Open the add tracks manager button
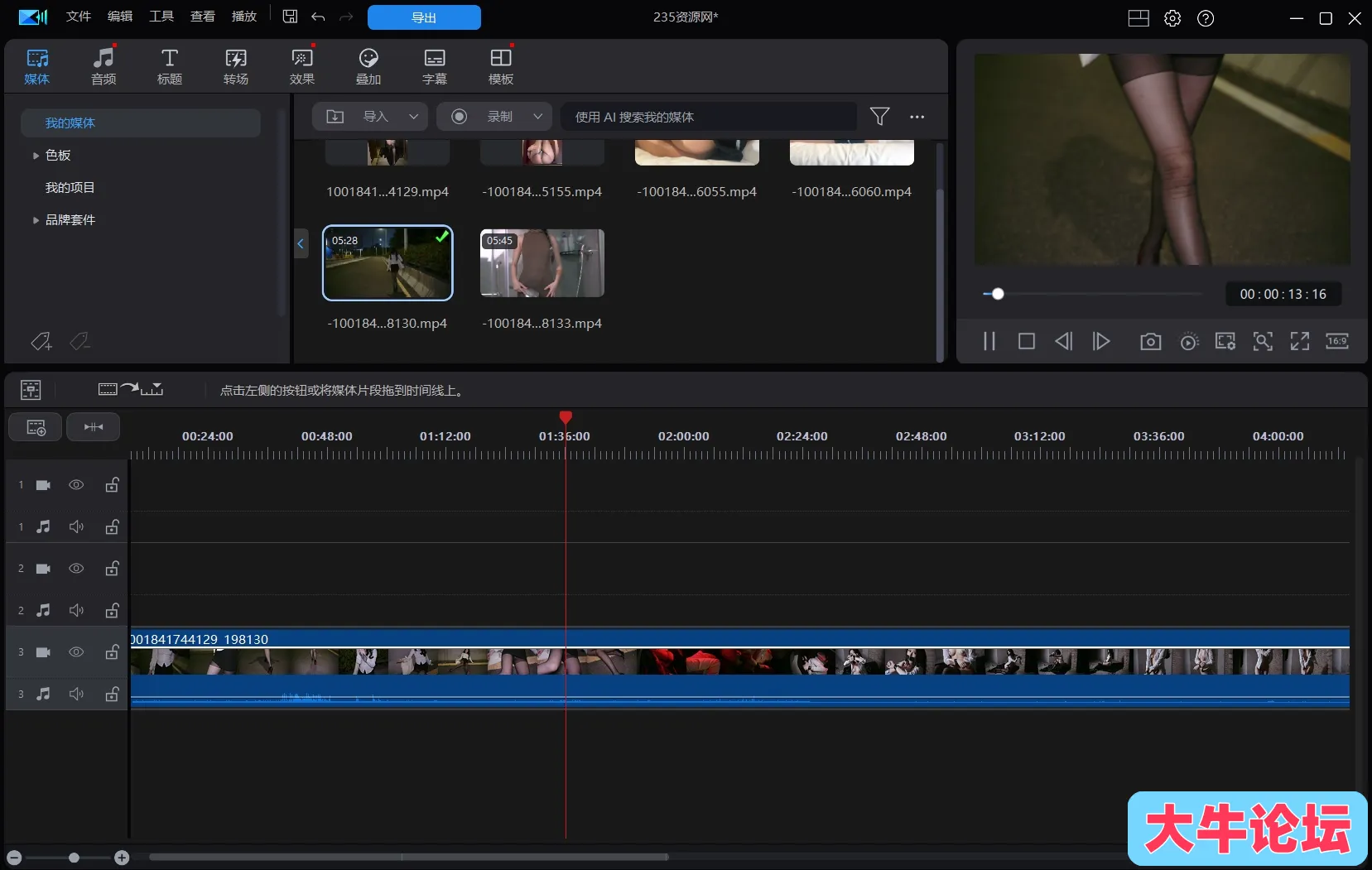Screen dimensions: 1372x870 click(x=36, y=427)
